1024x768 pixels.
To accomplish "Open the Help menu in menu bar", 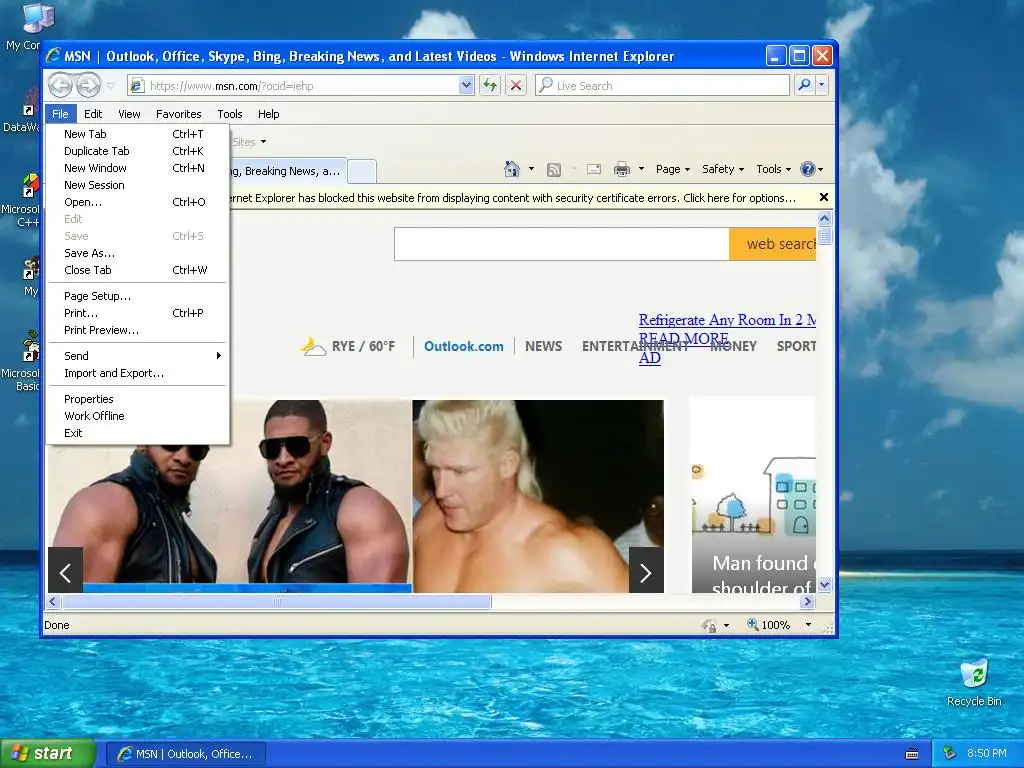I will [268, 114].
